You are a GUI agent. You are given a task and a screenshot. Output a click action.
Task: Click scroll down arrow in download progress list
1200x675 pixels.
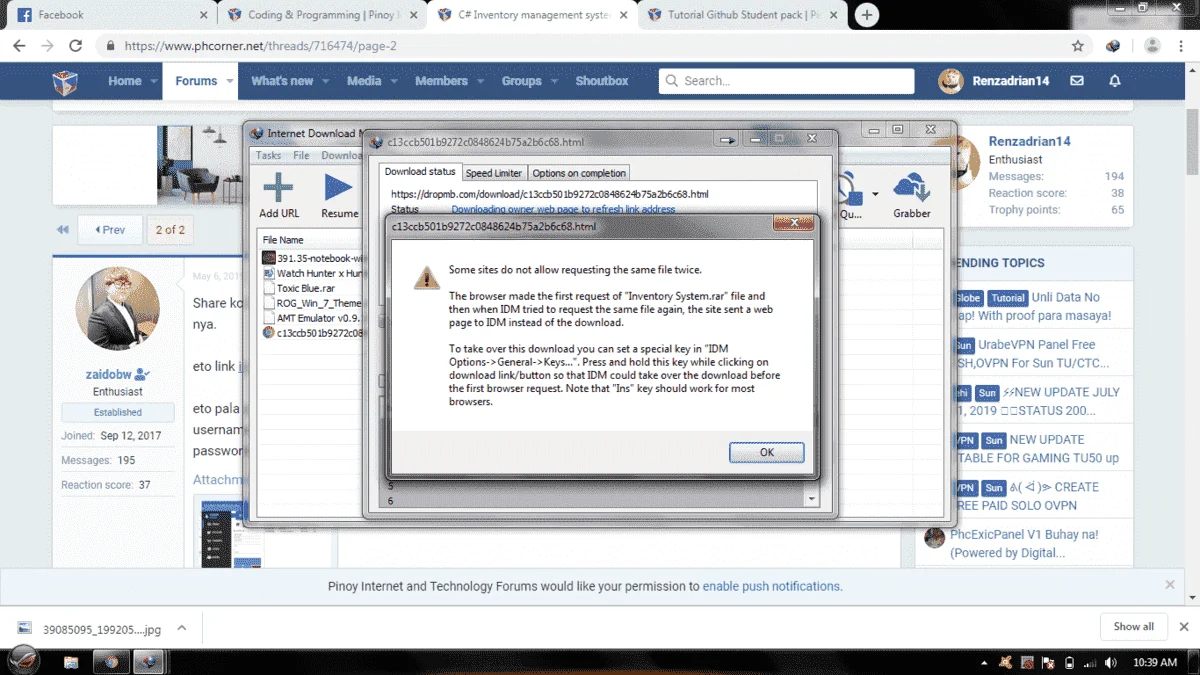(811, 499)
